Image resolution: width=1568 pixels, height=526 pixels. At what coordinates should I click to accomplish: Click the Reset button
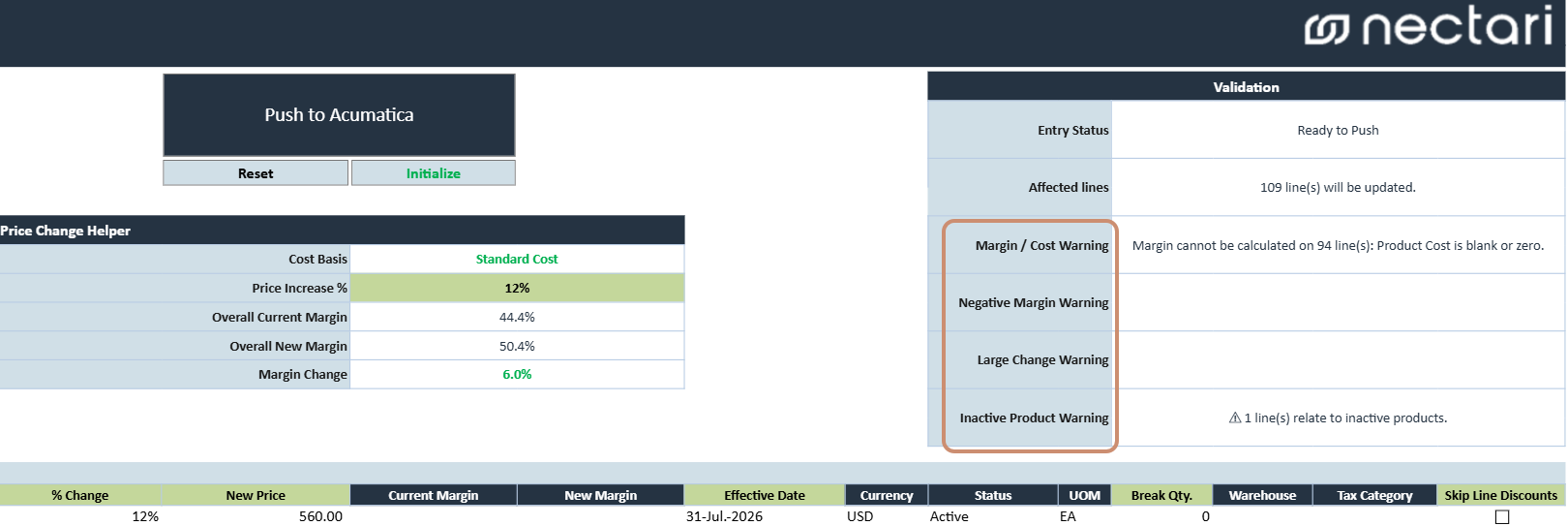(x=256, y=173)
